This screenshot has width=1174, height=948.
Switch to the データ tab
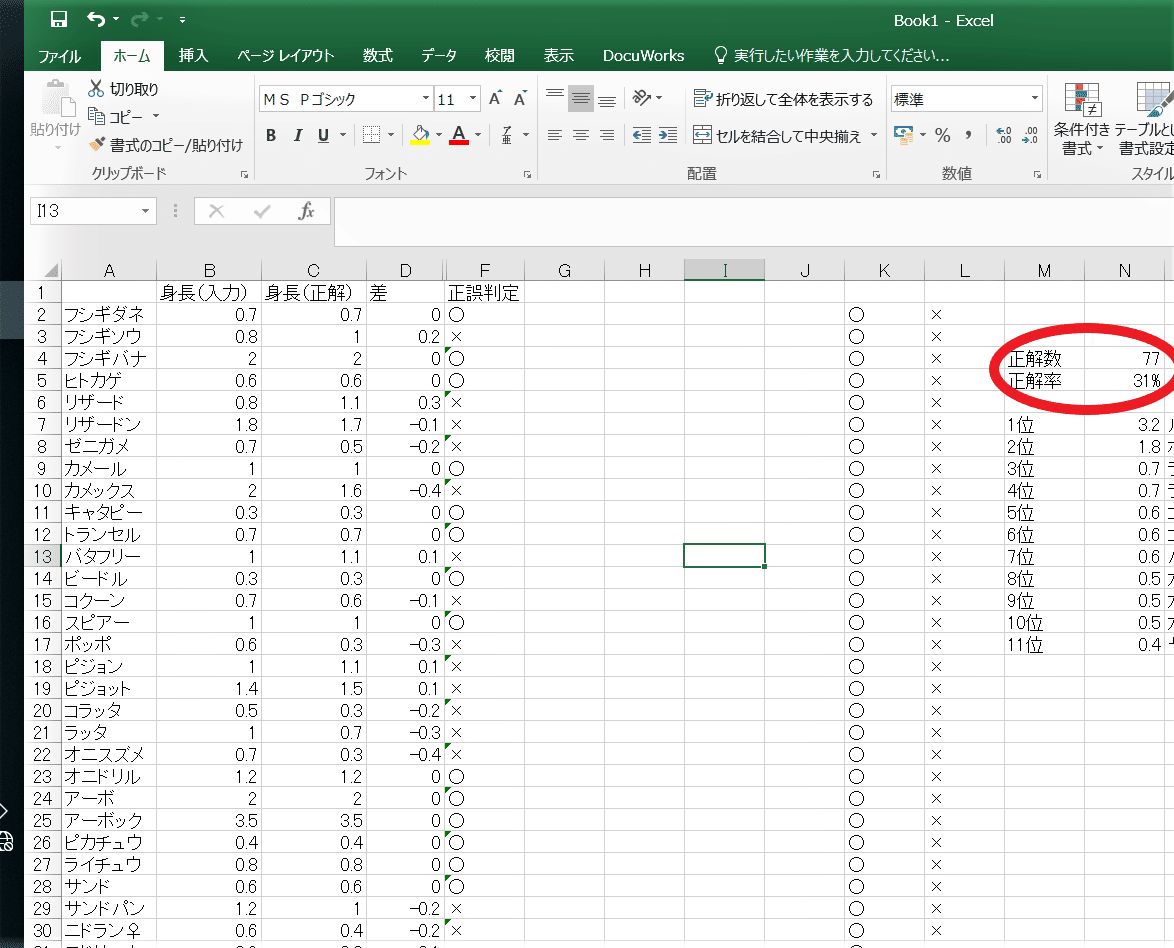pyautogui.click(x=439, y=55)
